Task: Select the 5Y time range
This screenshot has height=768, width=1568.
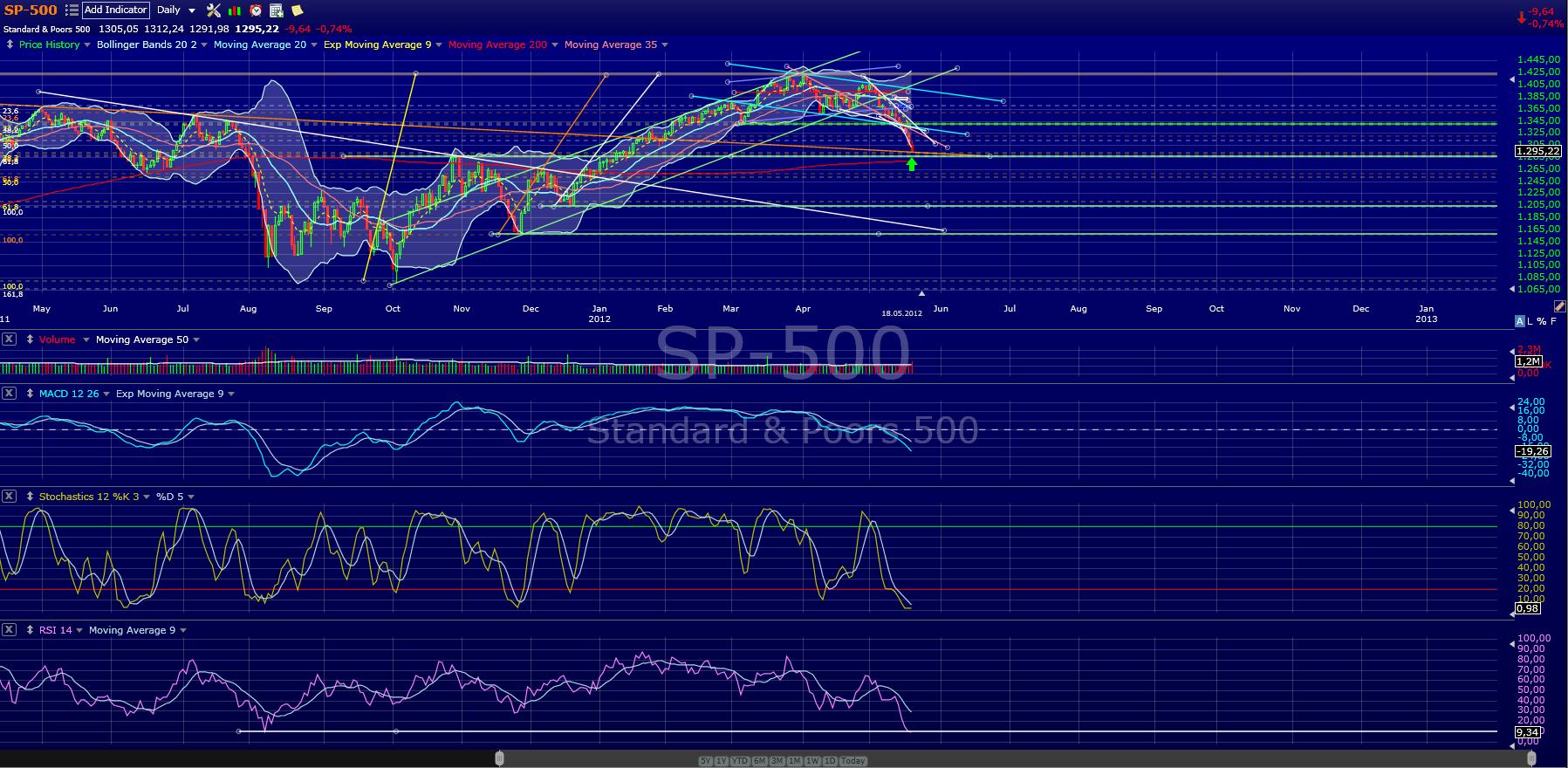Action: (x=705, y=761)
